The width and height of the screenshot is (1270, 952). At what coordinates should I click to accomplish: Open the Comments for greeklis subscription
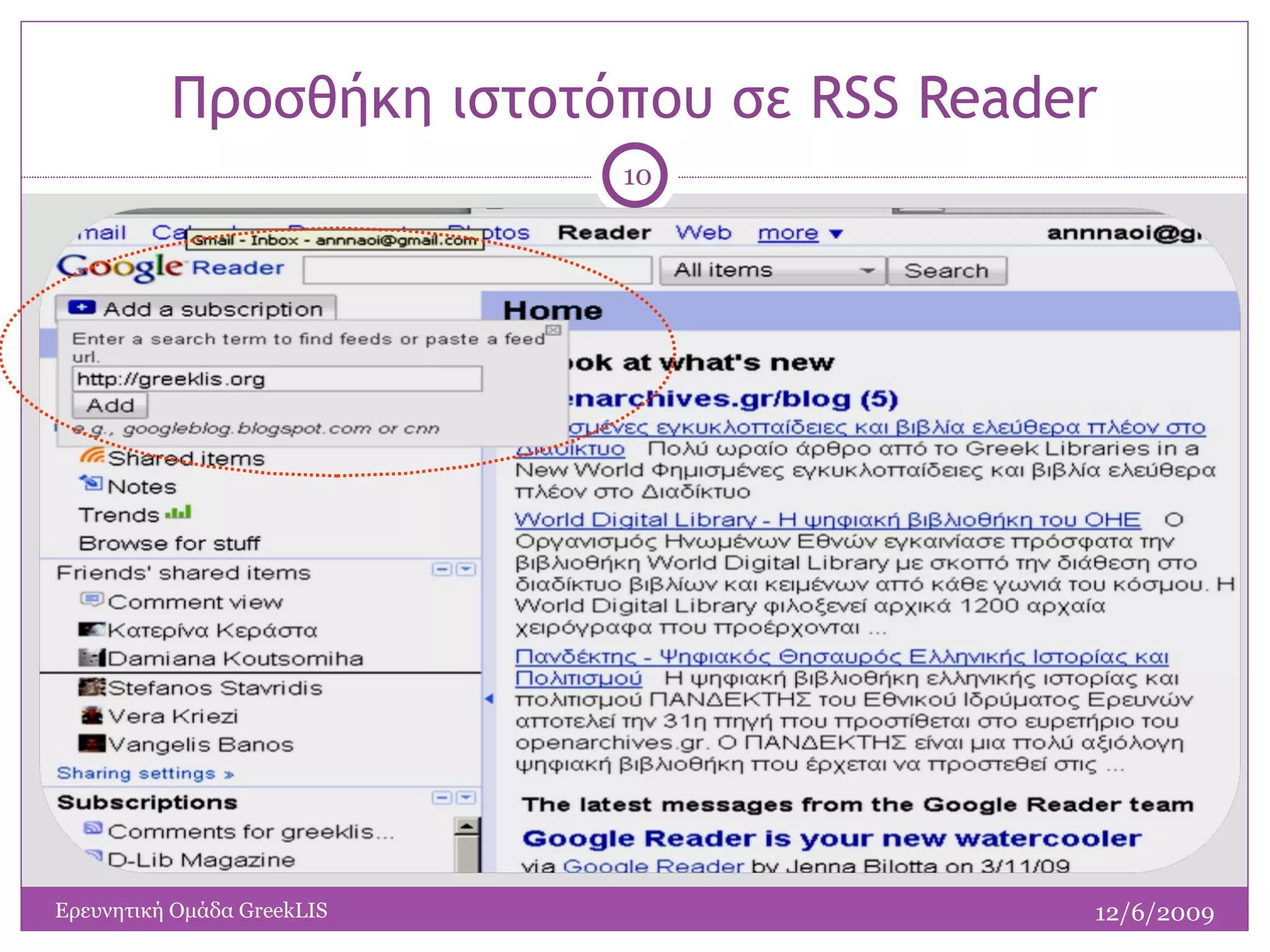251,832
